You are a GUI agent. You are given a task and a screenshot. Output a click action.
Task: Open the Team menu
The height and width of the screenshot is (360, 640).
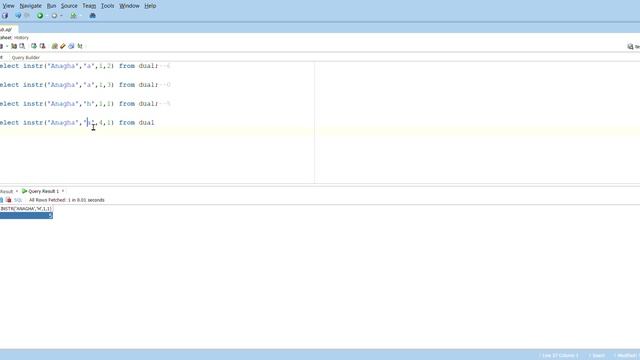point(89,6)
